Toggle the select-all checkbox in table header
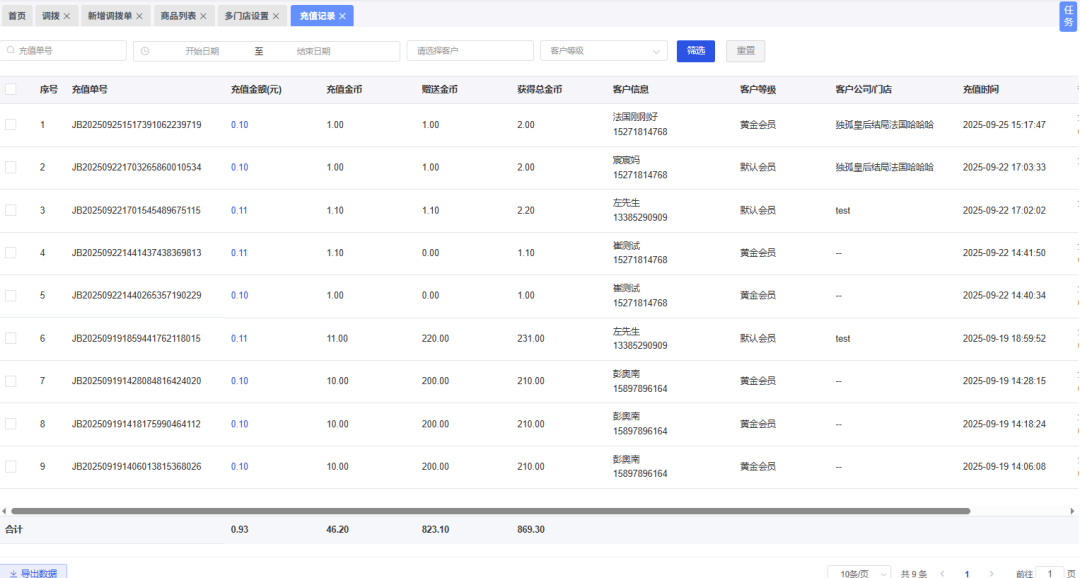The image size is (1080, 578). (x=11, y=89)
